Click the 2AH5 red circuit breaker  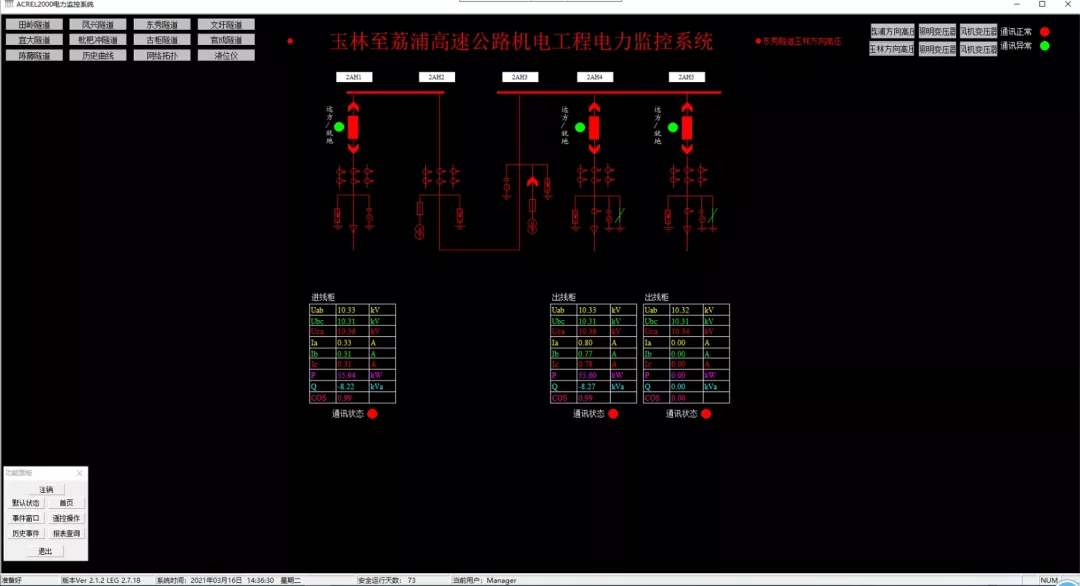coord(686,127)
